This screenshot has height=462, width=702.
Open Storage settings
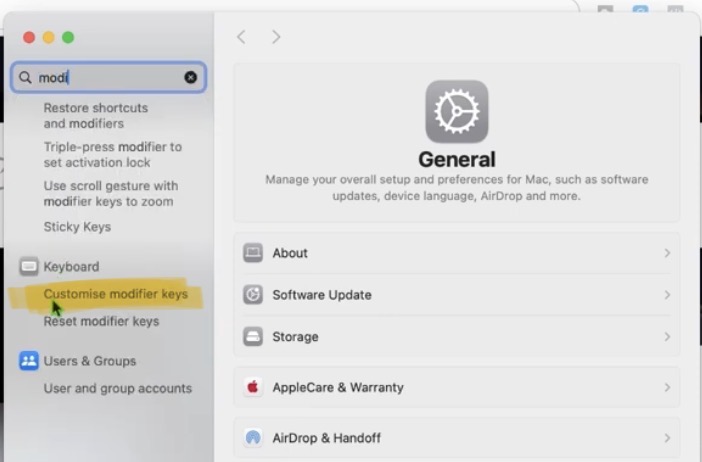[x=457, y=336]
